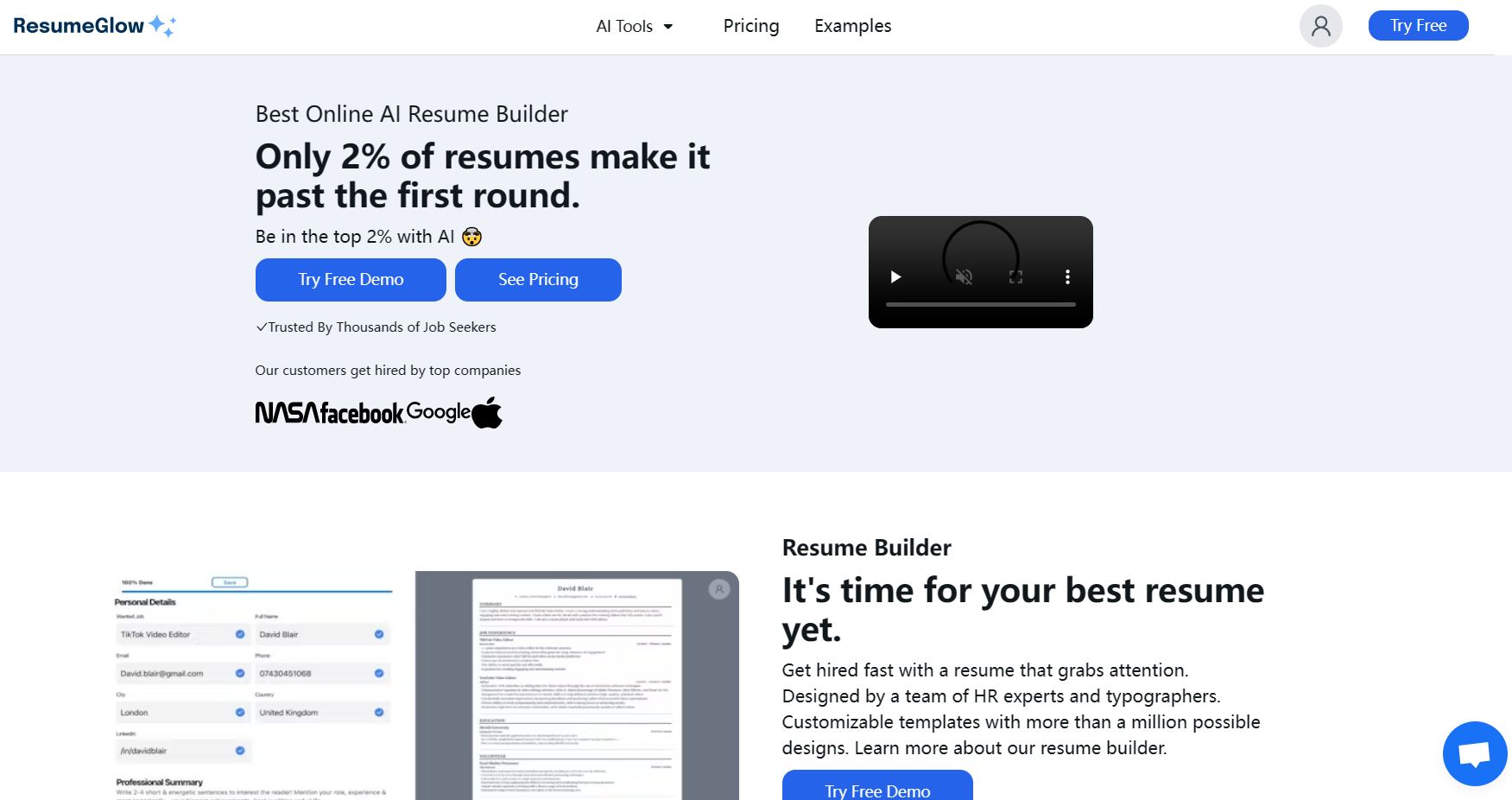
Task: Click the Try Free button in header
Action: point(1418,26)
